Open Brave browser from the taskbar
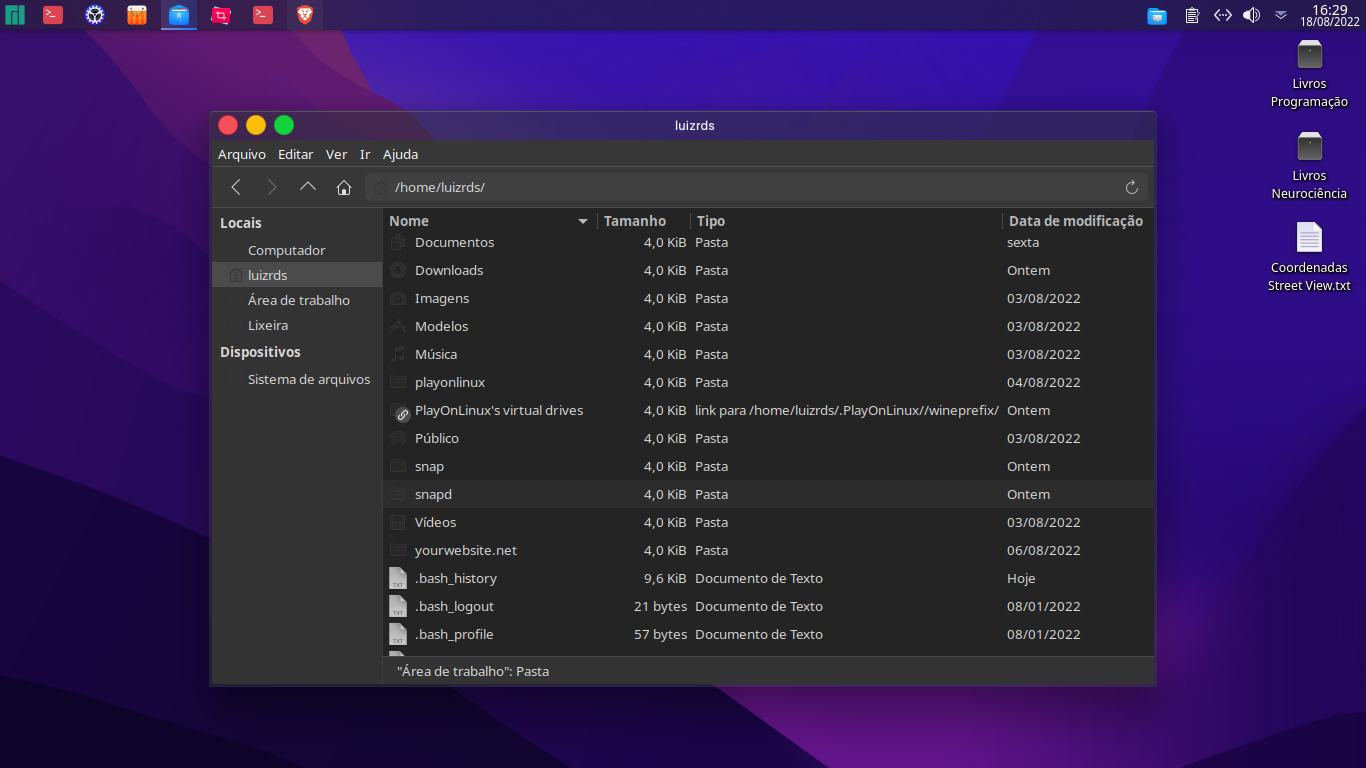Screen dimensions: 1366x768 click(x=305, y=15)
